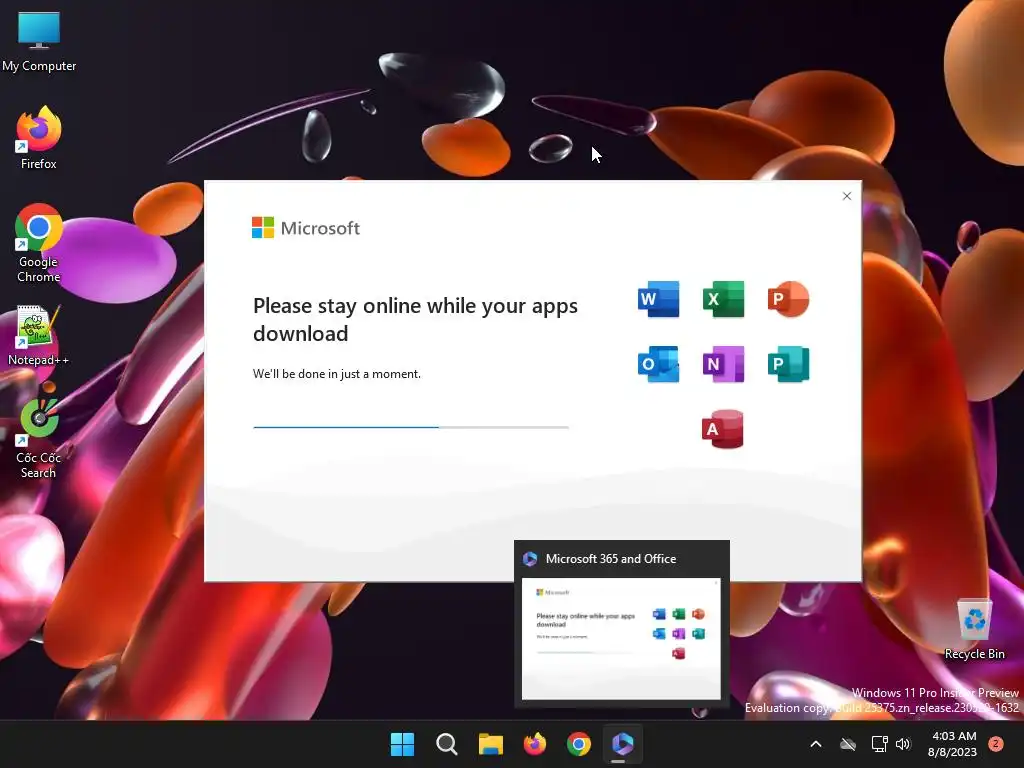Close the Office installer dialog
The image size is (1024, 768).
pyautogui.click(x=847, y=196)
